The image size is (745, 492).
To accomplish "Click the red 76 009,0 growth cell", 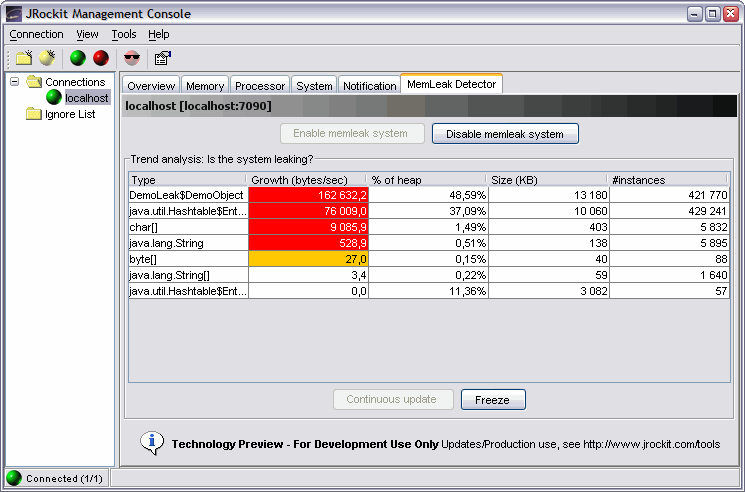I will tap(308, 211).
